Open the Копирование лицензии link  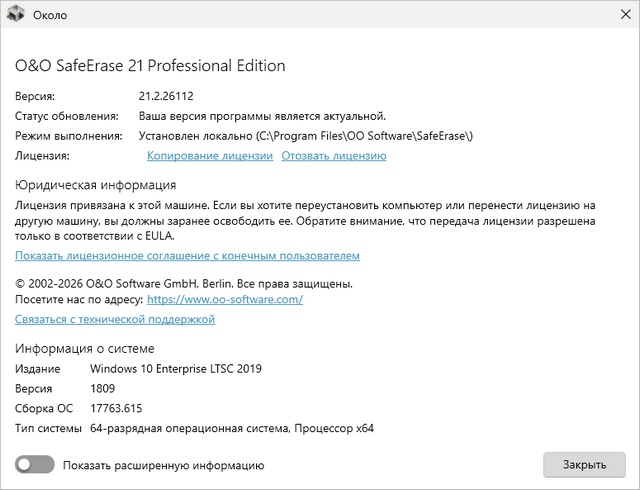[209, 156]
